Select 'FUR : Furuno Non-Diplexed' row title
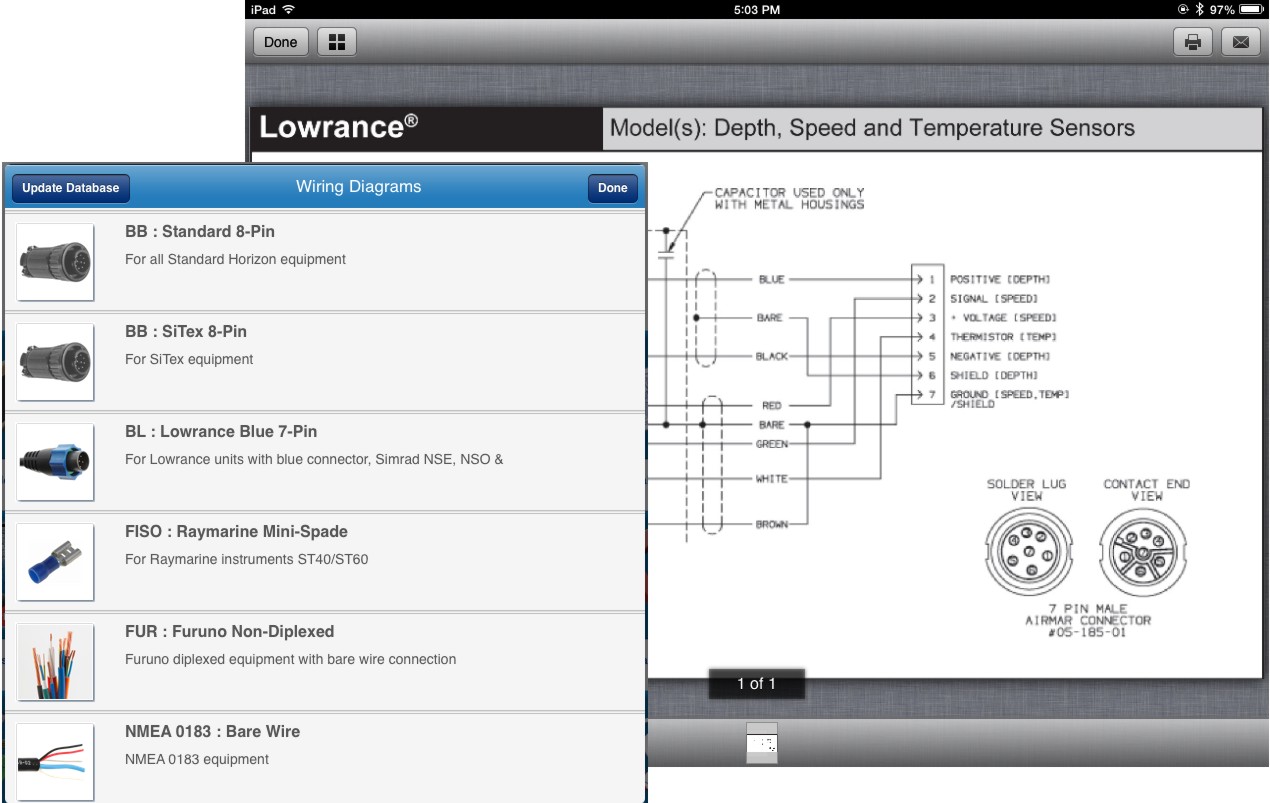 pyautogui.click(x=230, y=632)
